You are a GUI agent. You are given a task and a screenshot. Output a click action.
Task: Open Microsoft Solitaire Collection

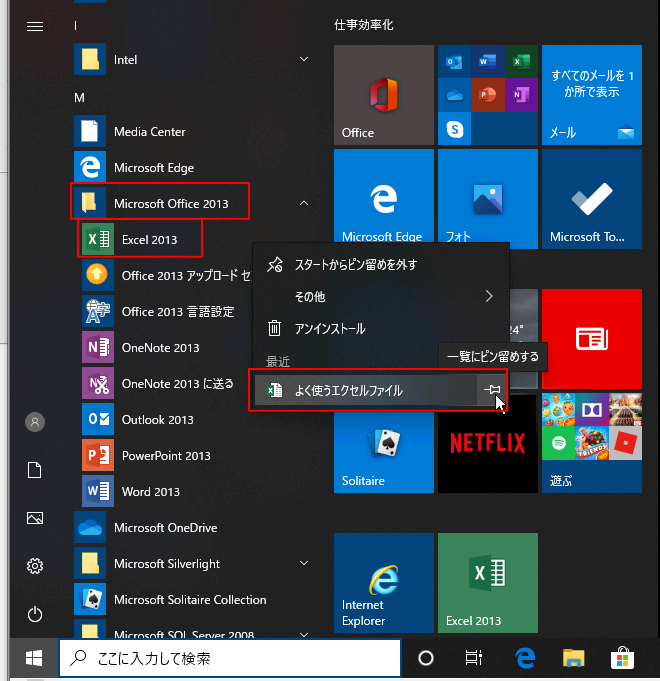pos(193,600)
